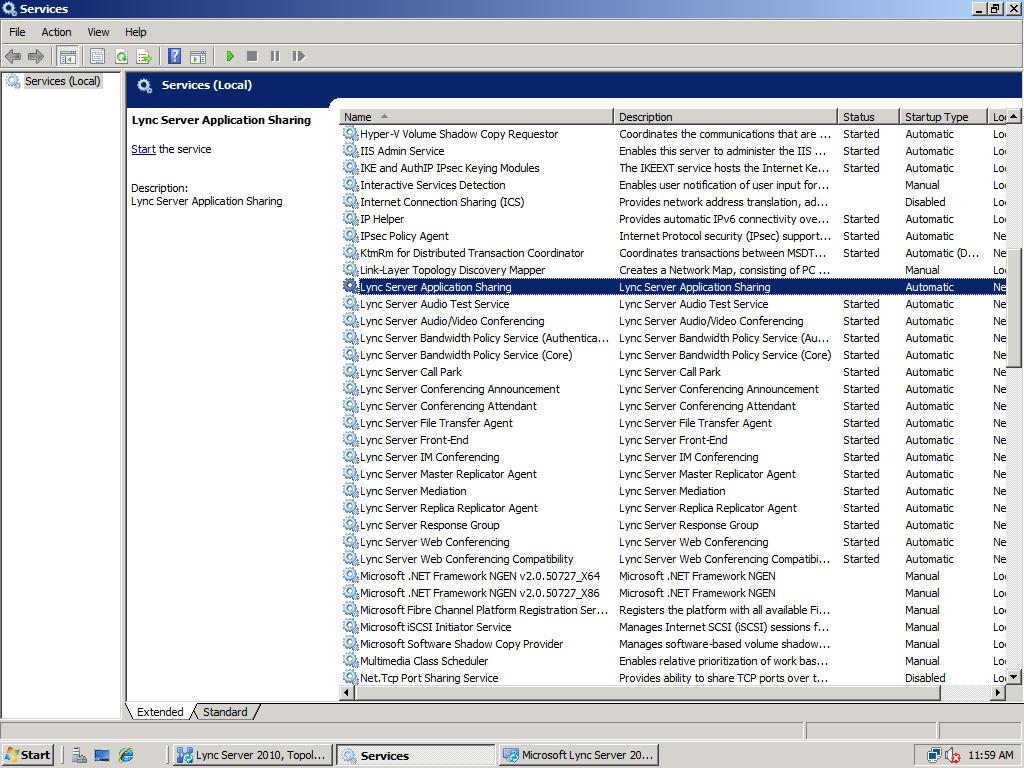Viewport: 1024px width, 768px height.
Task: Select Microsoft .NET Framework NGEN v2.0.50727_X64
Action: pos(673,575)
